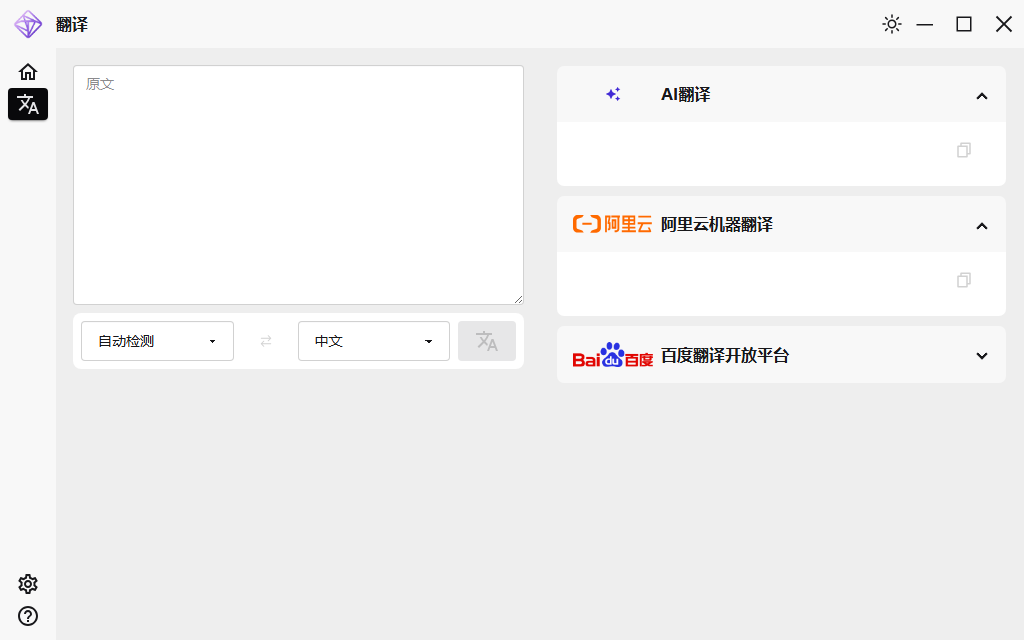The width and height of the screenshot is (1024, 640).
Task: Expand the 百度翻译开放平台 panel
Action: (982, 356)
